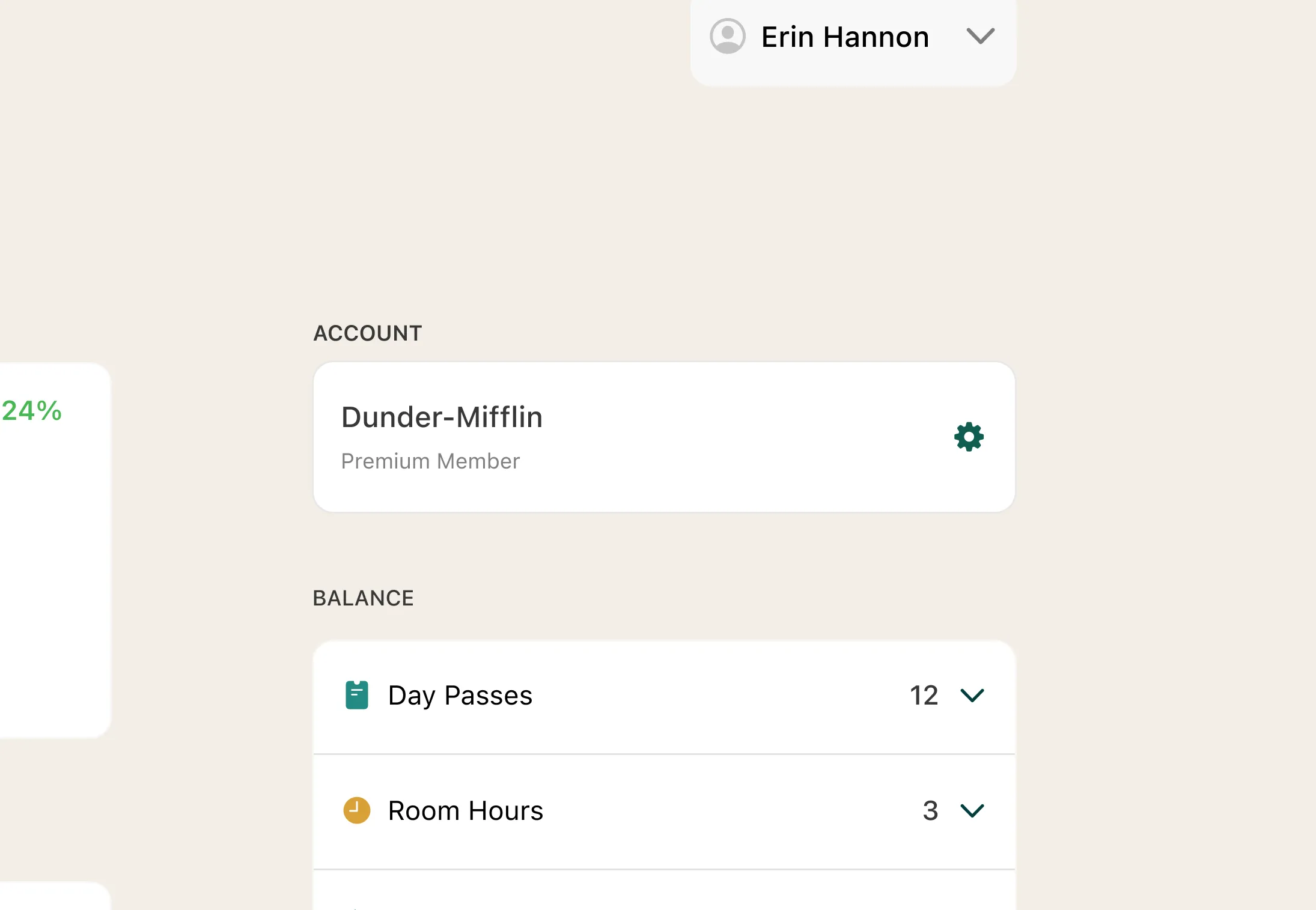Viewport: 1316px width, 910px height.
Task: Expand the Day Passes balance chevron
Action: (x=972, y=696)
